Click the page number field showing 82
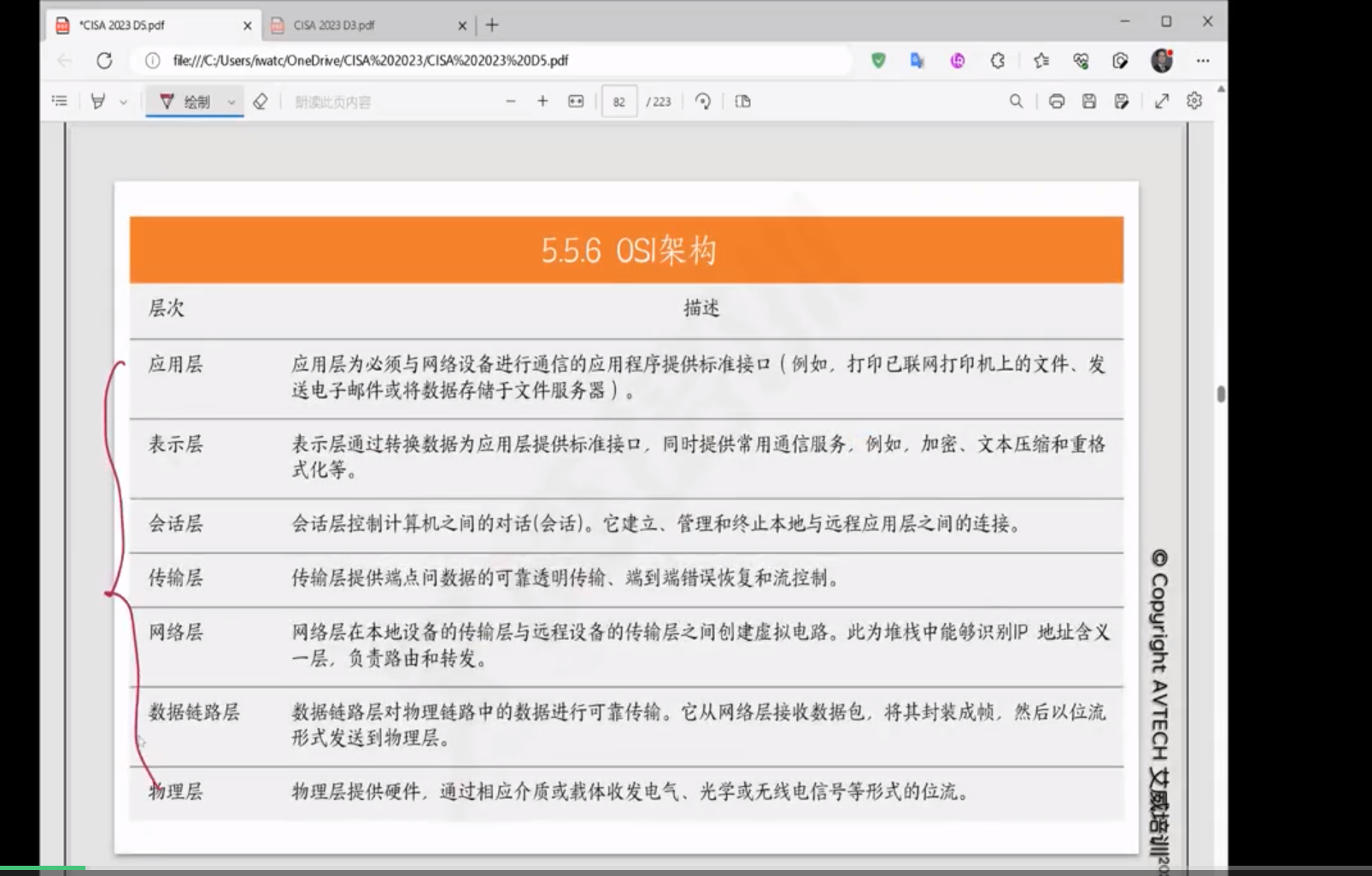1372x876 pixels. pyautogui.click(x=619, y=102)
